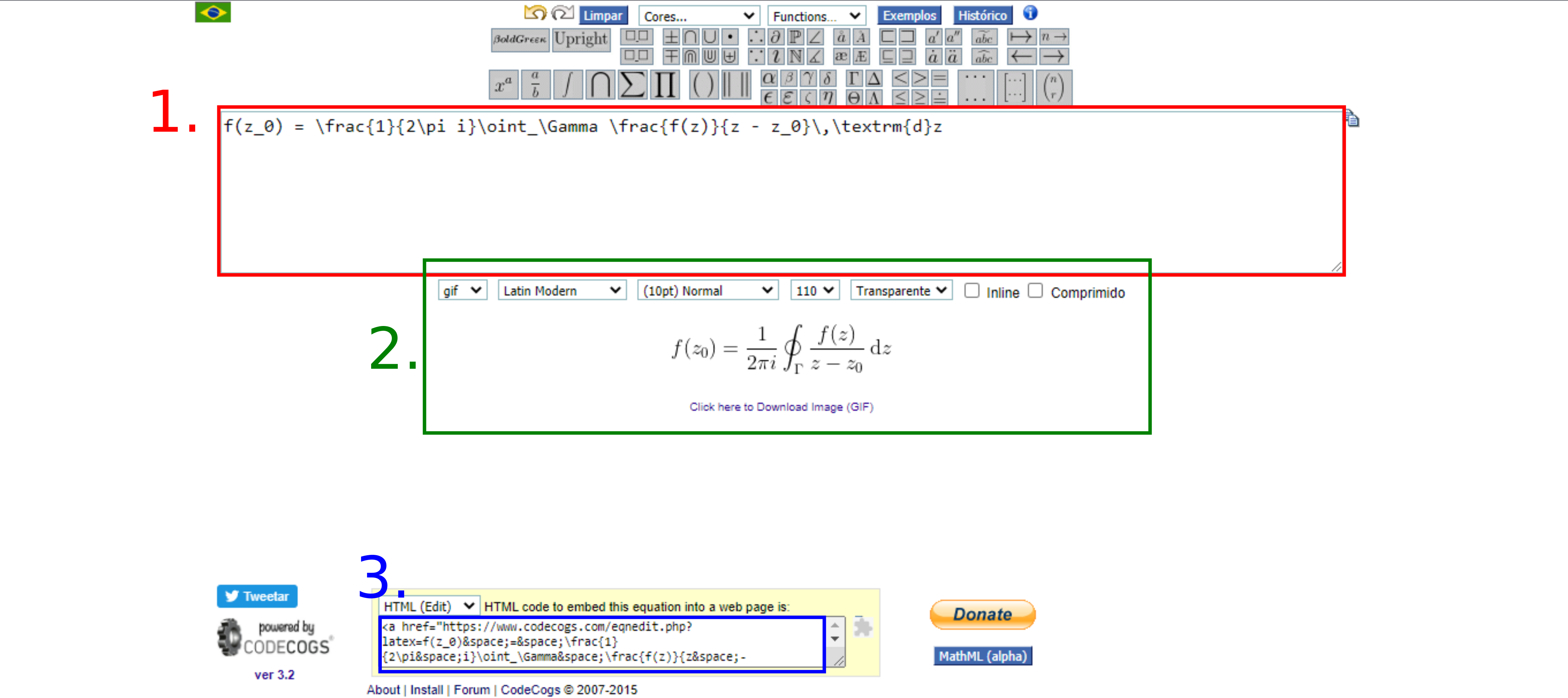
Task: Open the HTML (Edit) output dropdown
Action: click(429, 606)
